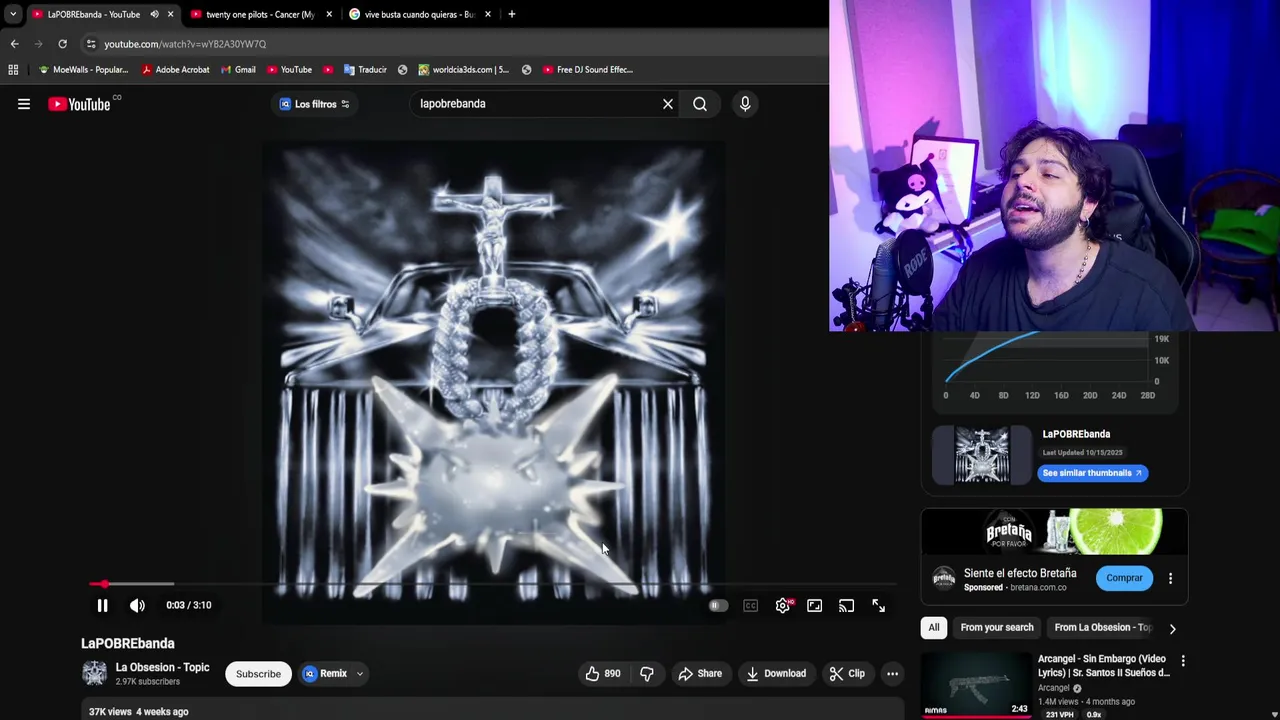Screen dimensions: 1280x720
Task: Toggle closed captions in the player
Action: click(x=751, y=605)
